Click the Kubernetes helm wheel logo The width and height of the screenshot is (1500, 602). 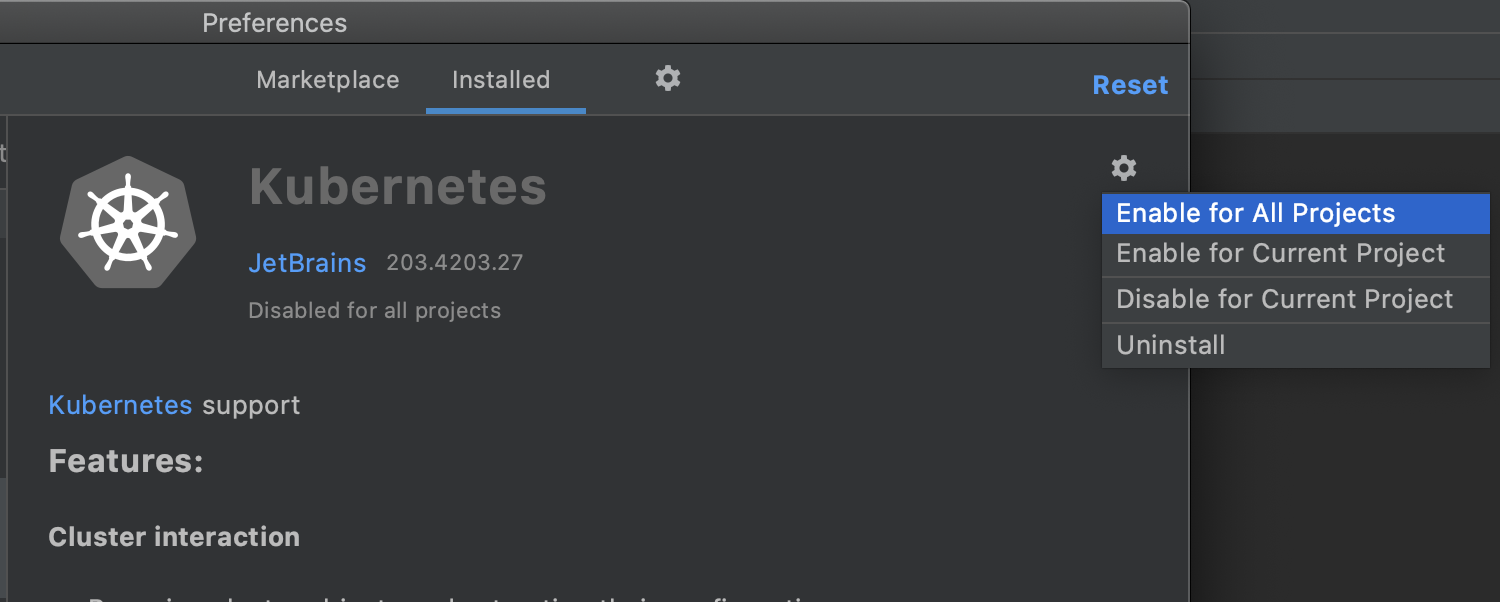[127, 222]
